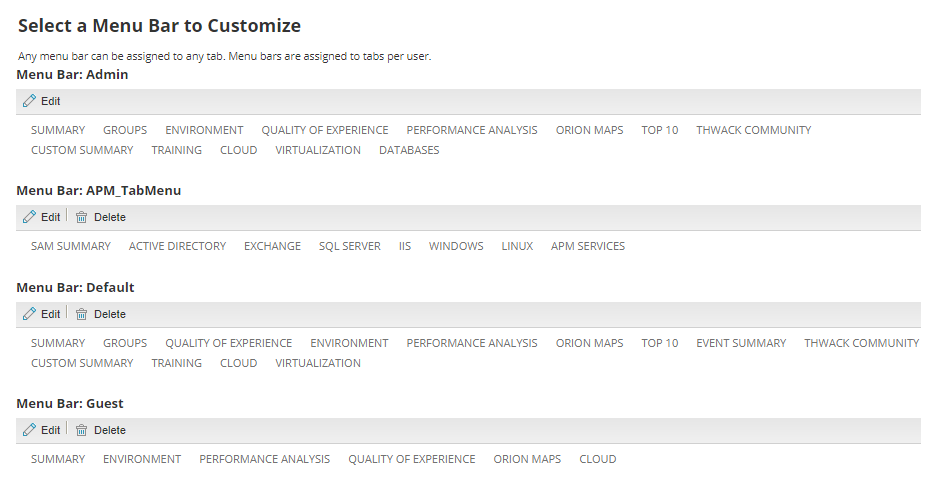The width and height of the screenshot is (931, 481).
Task: Click pencil Edit icon for Guest menu bar
Action: click(30, 430)
